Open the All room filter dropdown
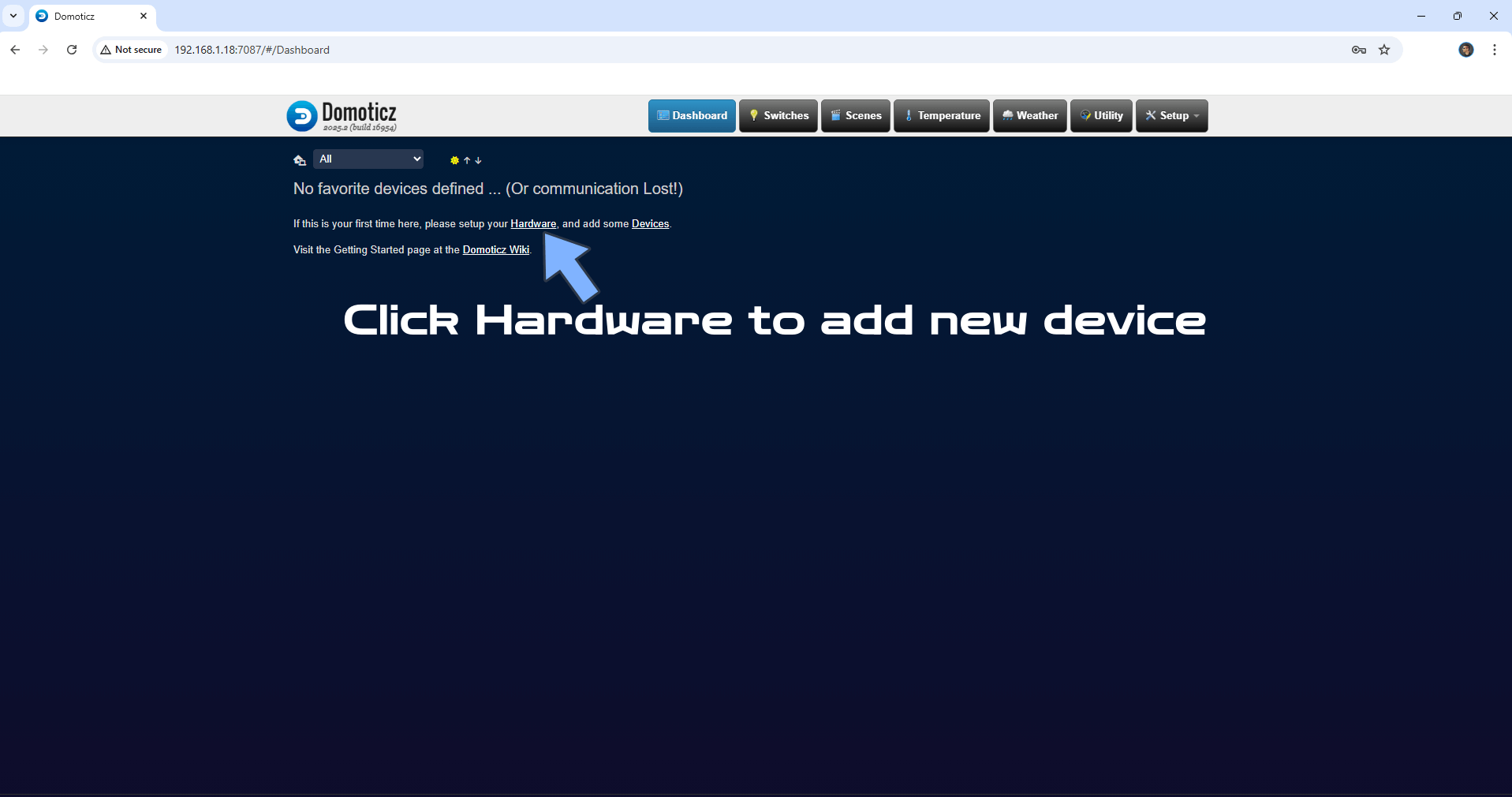 click(x=368, y=159)
